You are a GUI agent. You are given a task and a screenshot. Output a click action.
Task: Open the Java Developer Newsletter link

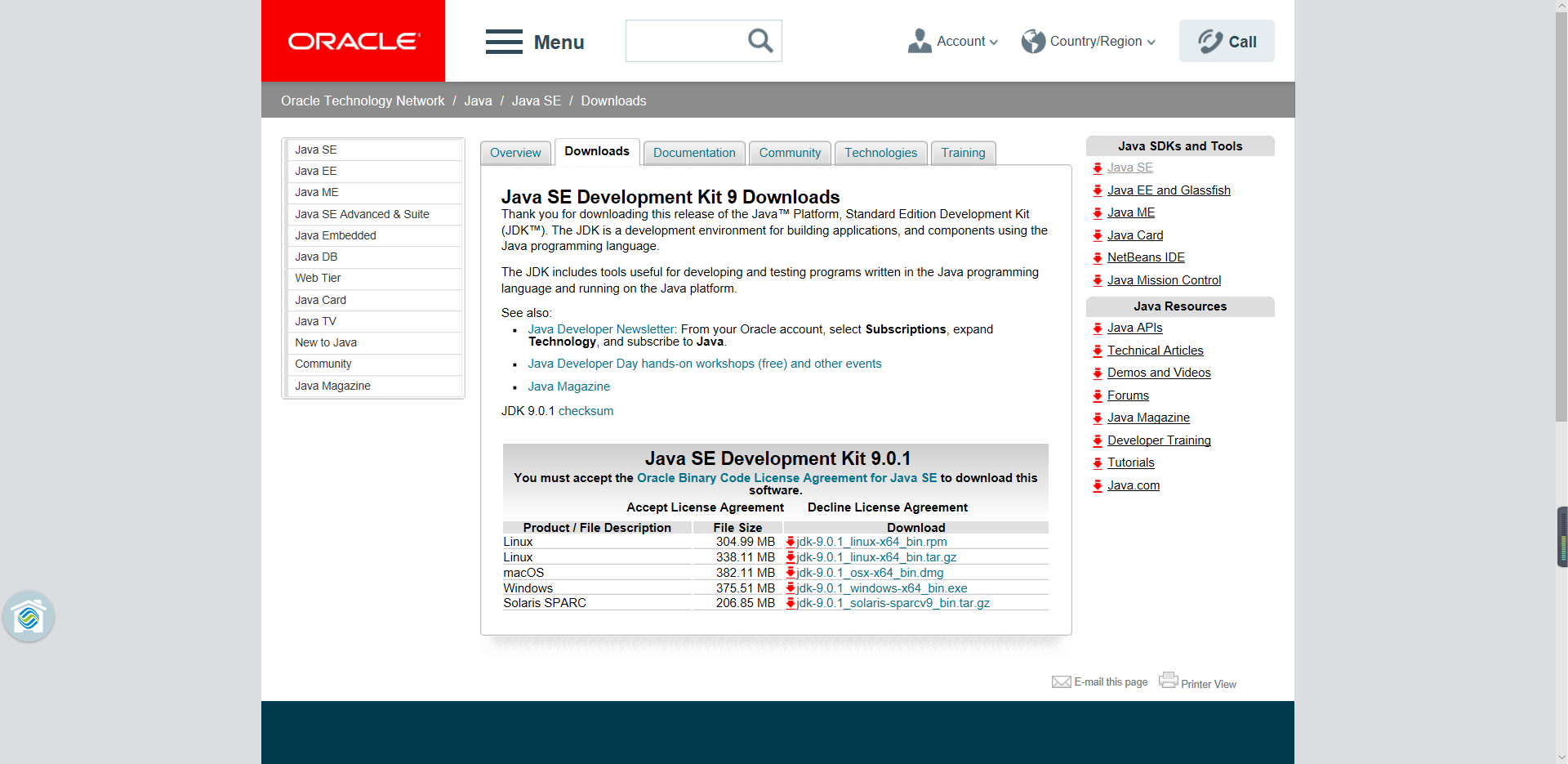pos(602,329)
